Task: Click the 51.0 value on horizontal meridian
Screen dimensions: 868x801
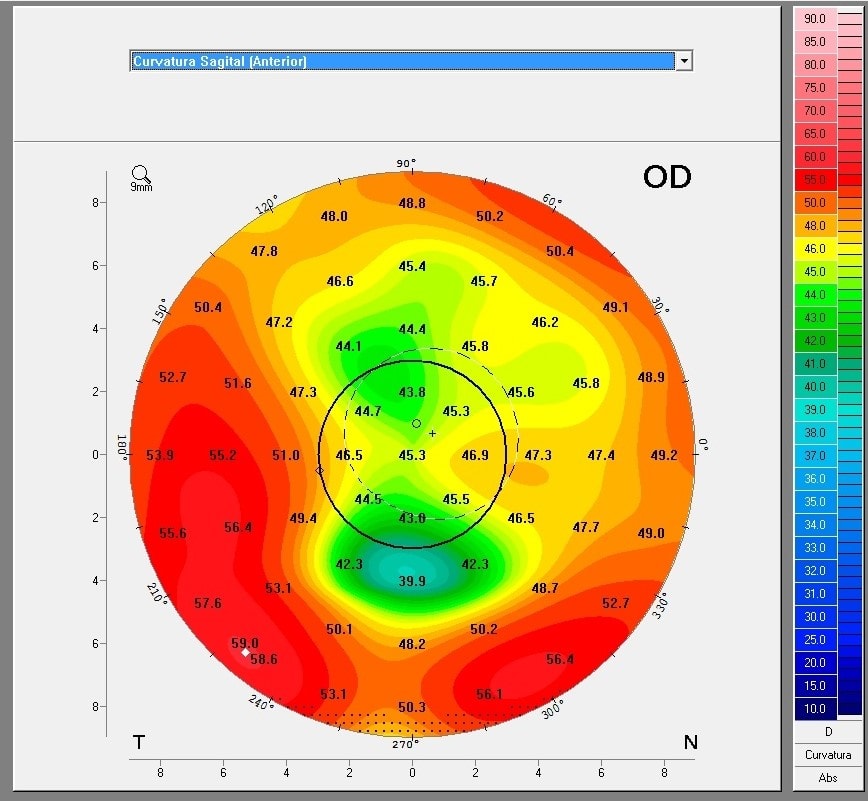Action: pyautogui.click(x=286, y=455)
